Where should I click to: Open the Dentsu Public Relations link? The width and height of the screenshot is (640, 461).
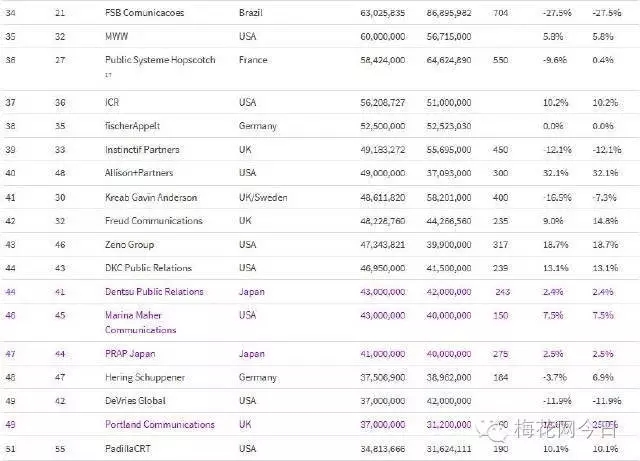(x=154, y=292)
